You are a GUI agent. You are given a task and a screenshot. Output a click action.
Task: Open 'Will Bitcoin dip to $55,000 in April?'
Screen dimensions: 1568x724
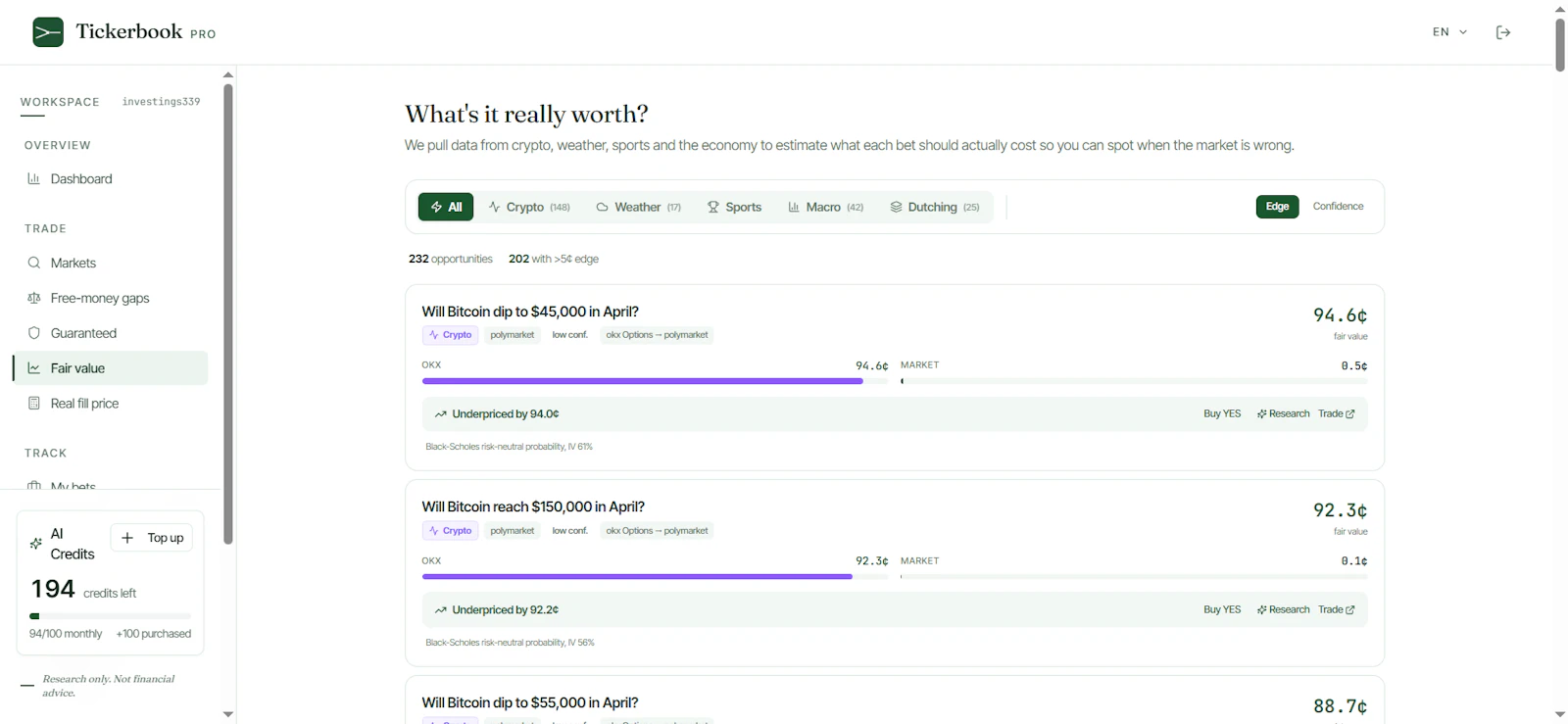coord(530,702)
